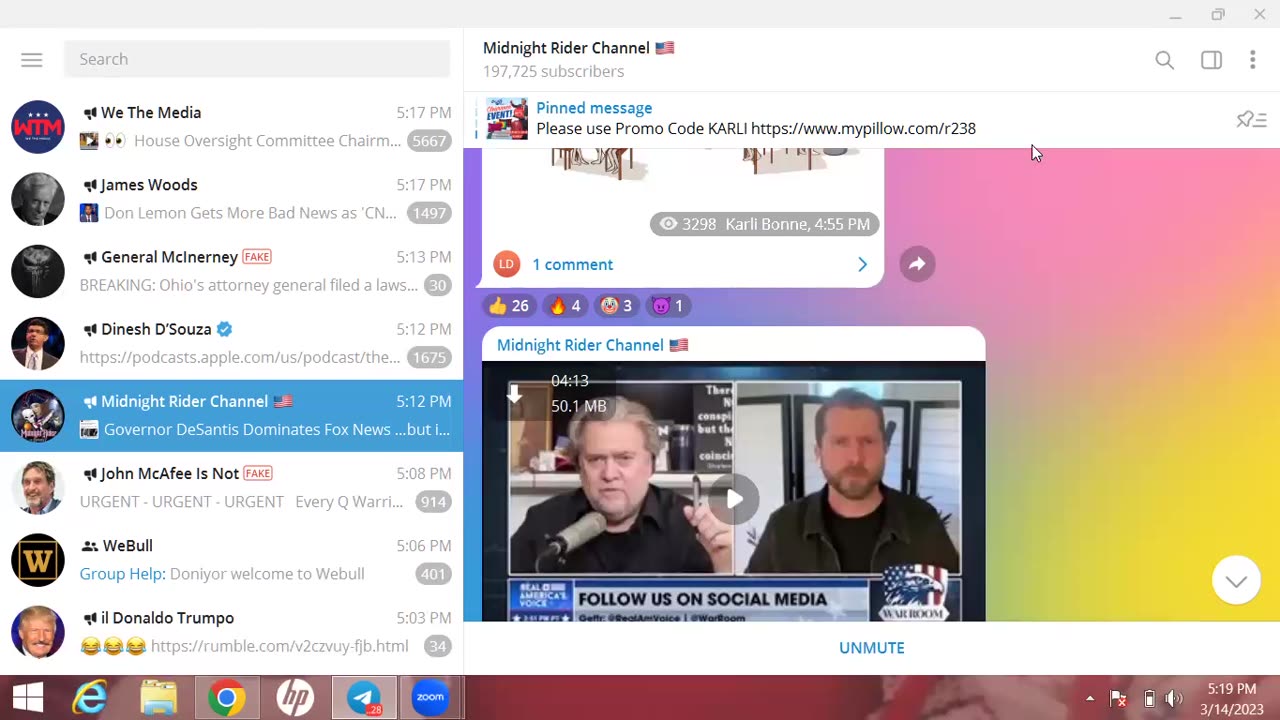This screenshot has width=1280, height=720.
Task: Click il Donaldo Trumpo avatar
Action: (38, 631)
